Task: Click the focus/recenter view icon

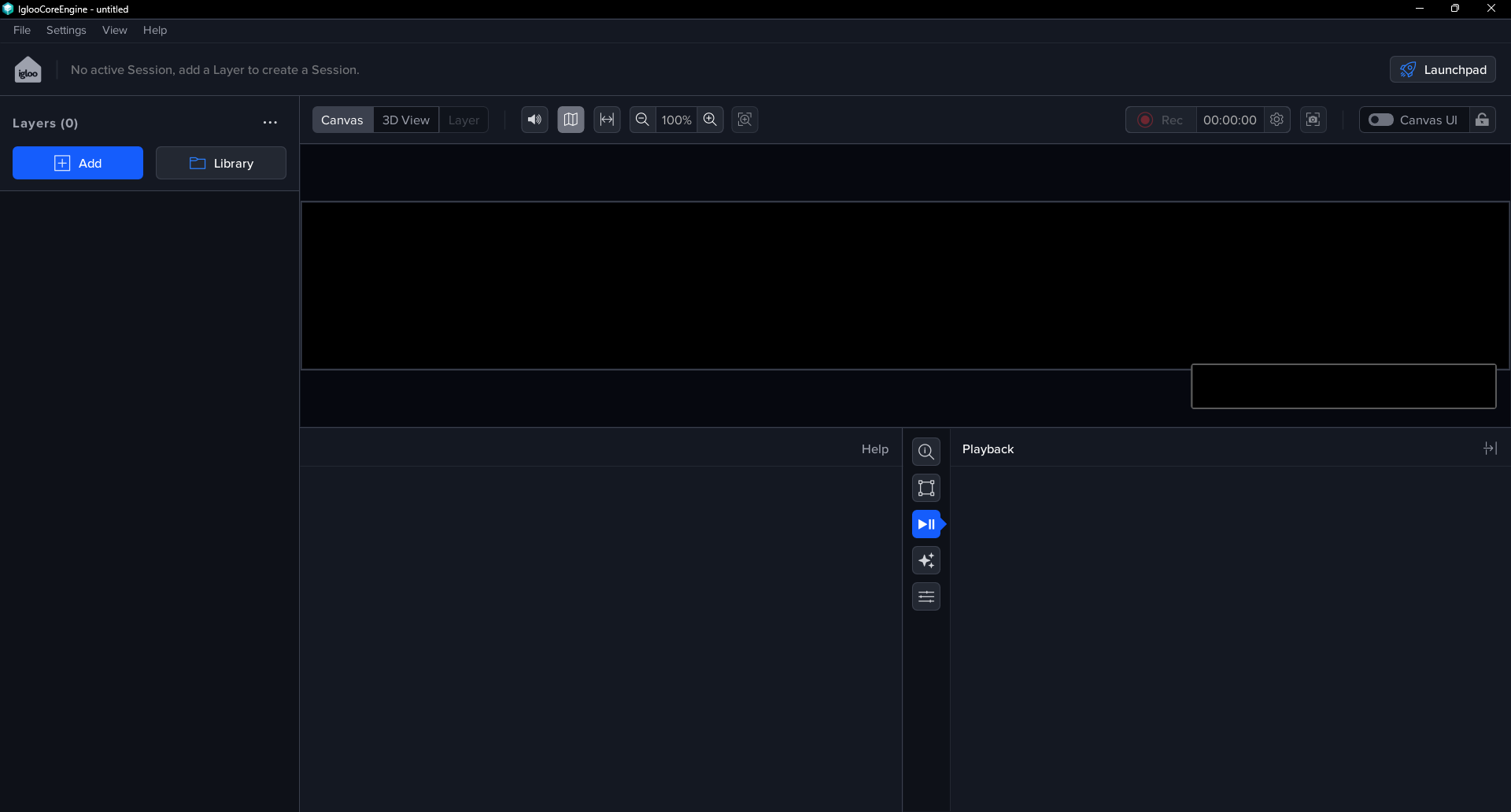Action: [x=744, y=120]
